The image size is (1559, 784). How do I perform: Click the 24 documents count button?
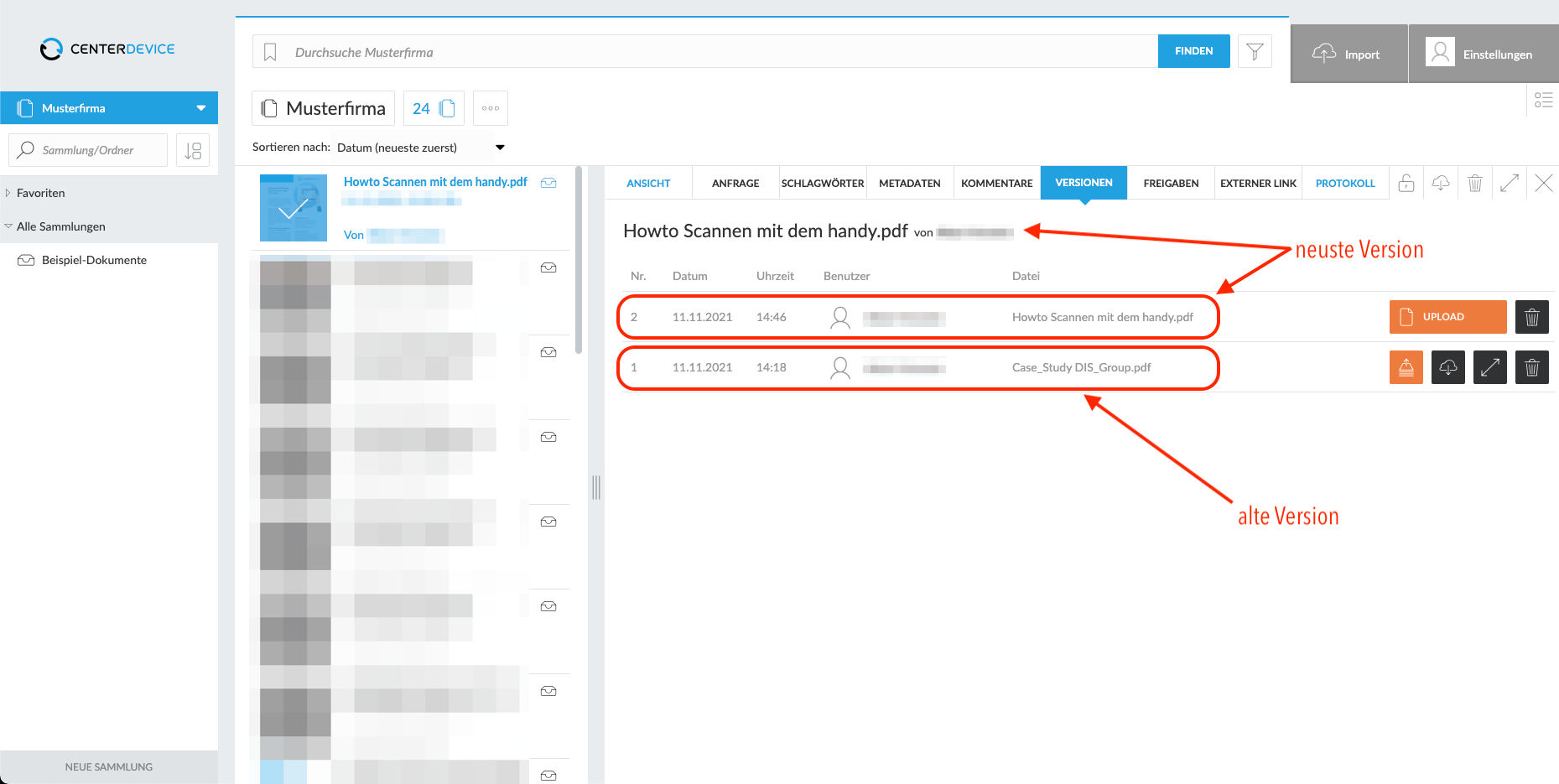(x=434, y=108)
